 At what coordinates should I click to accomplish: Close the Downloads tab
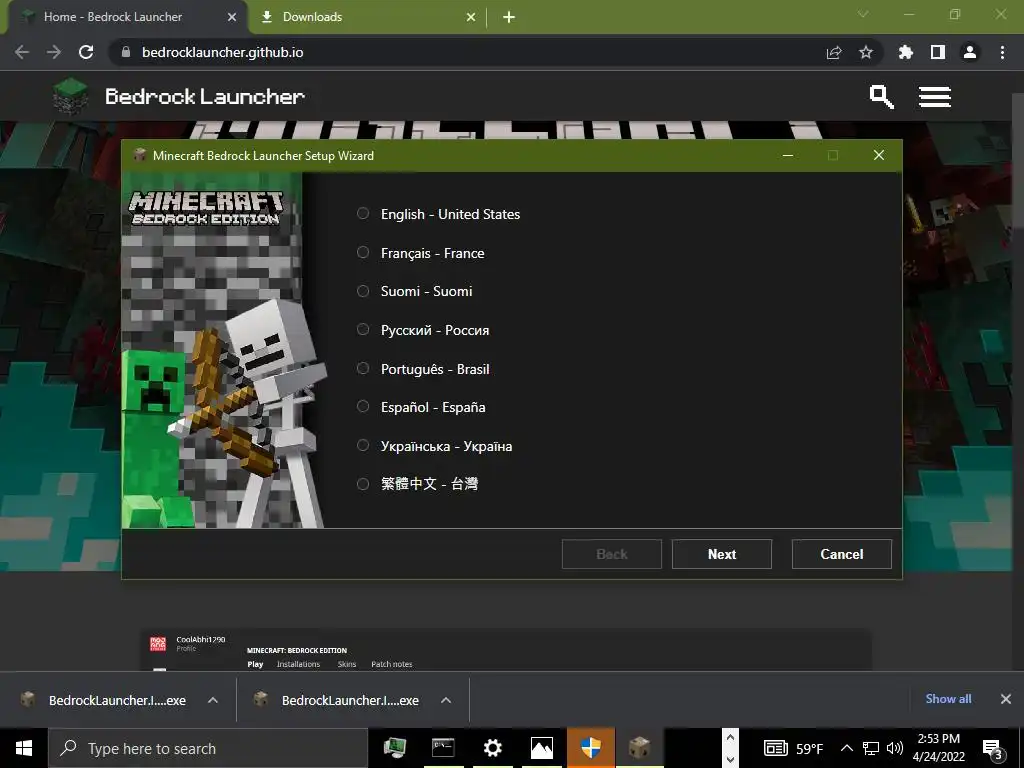point(471,17)
